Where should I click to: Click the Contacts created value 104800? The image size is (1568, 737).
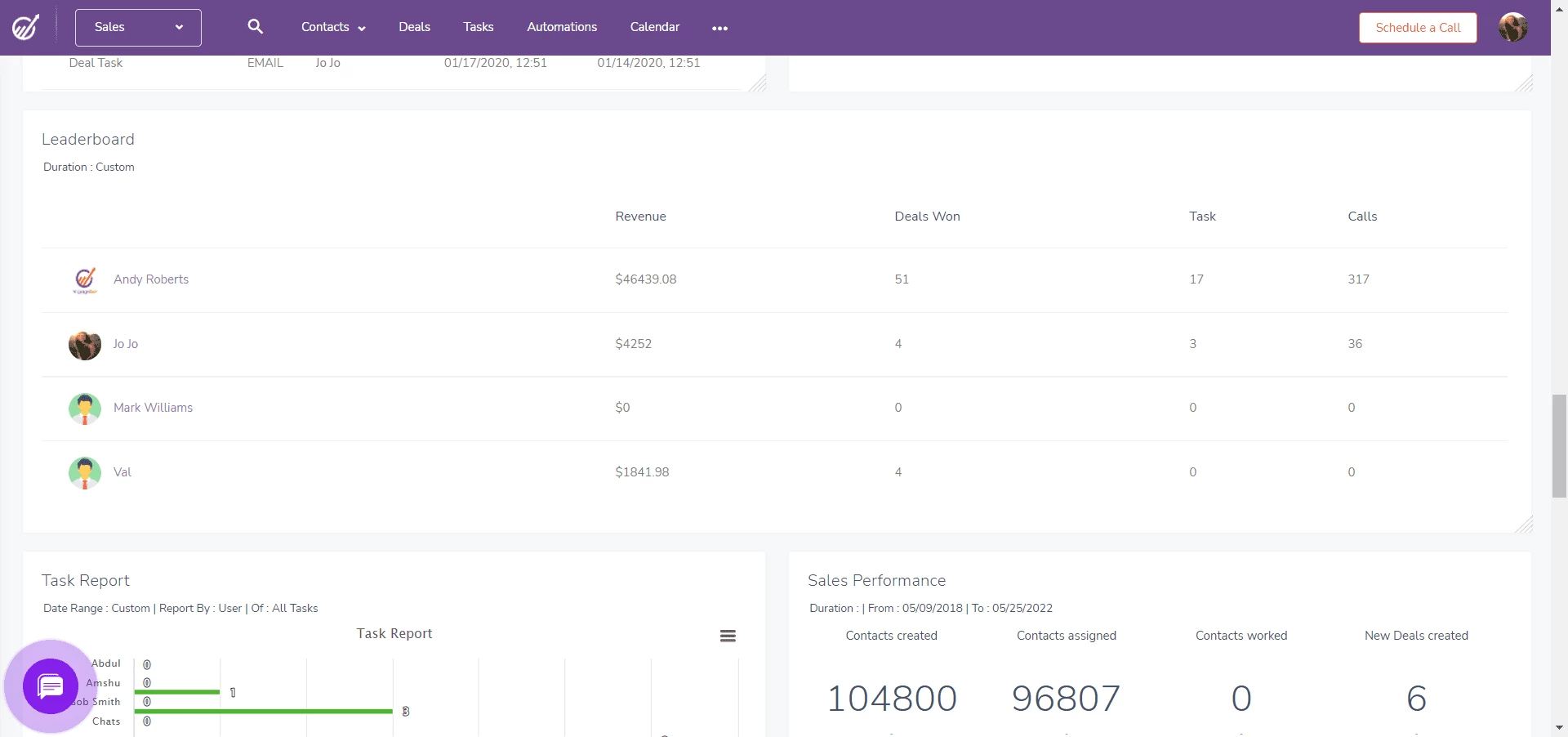(892, 699)
